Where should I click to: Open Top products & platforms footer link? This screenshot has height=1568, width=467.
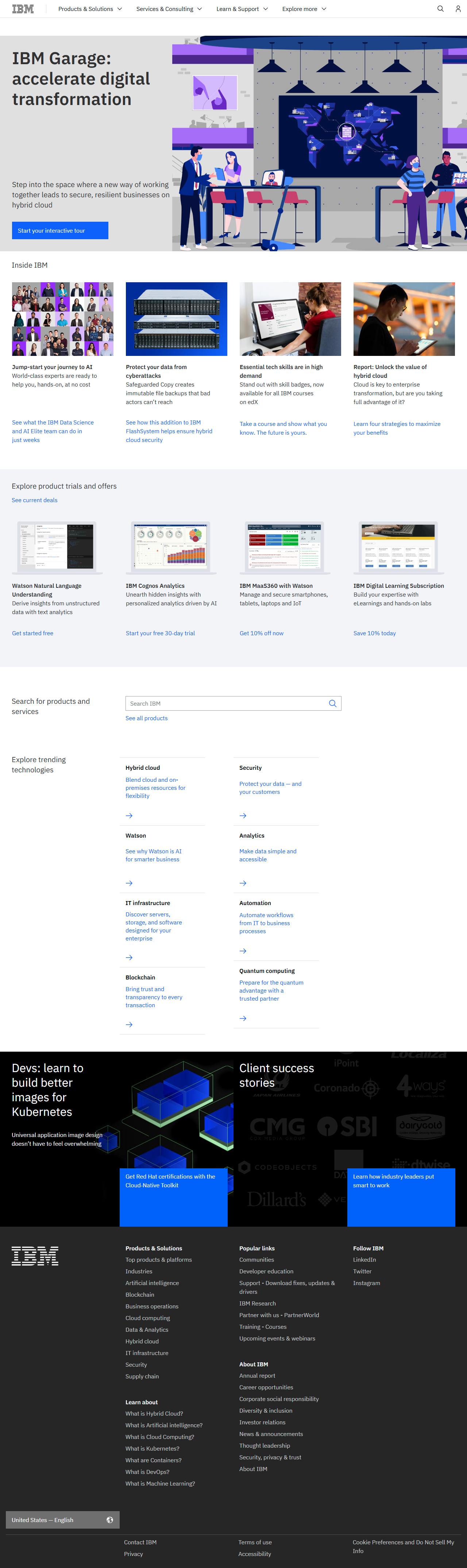click(x=158, y=1260)
